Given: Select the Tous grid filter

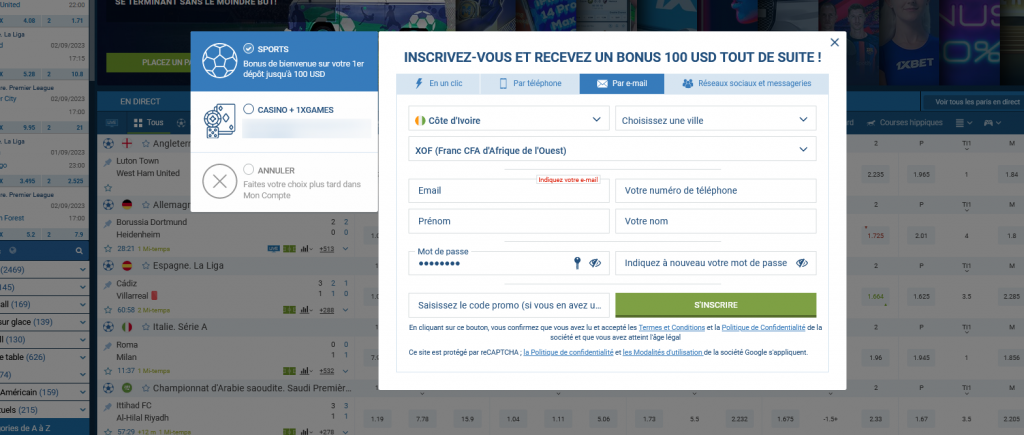Looking at the screenshot, I should (x=148, y=122).
